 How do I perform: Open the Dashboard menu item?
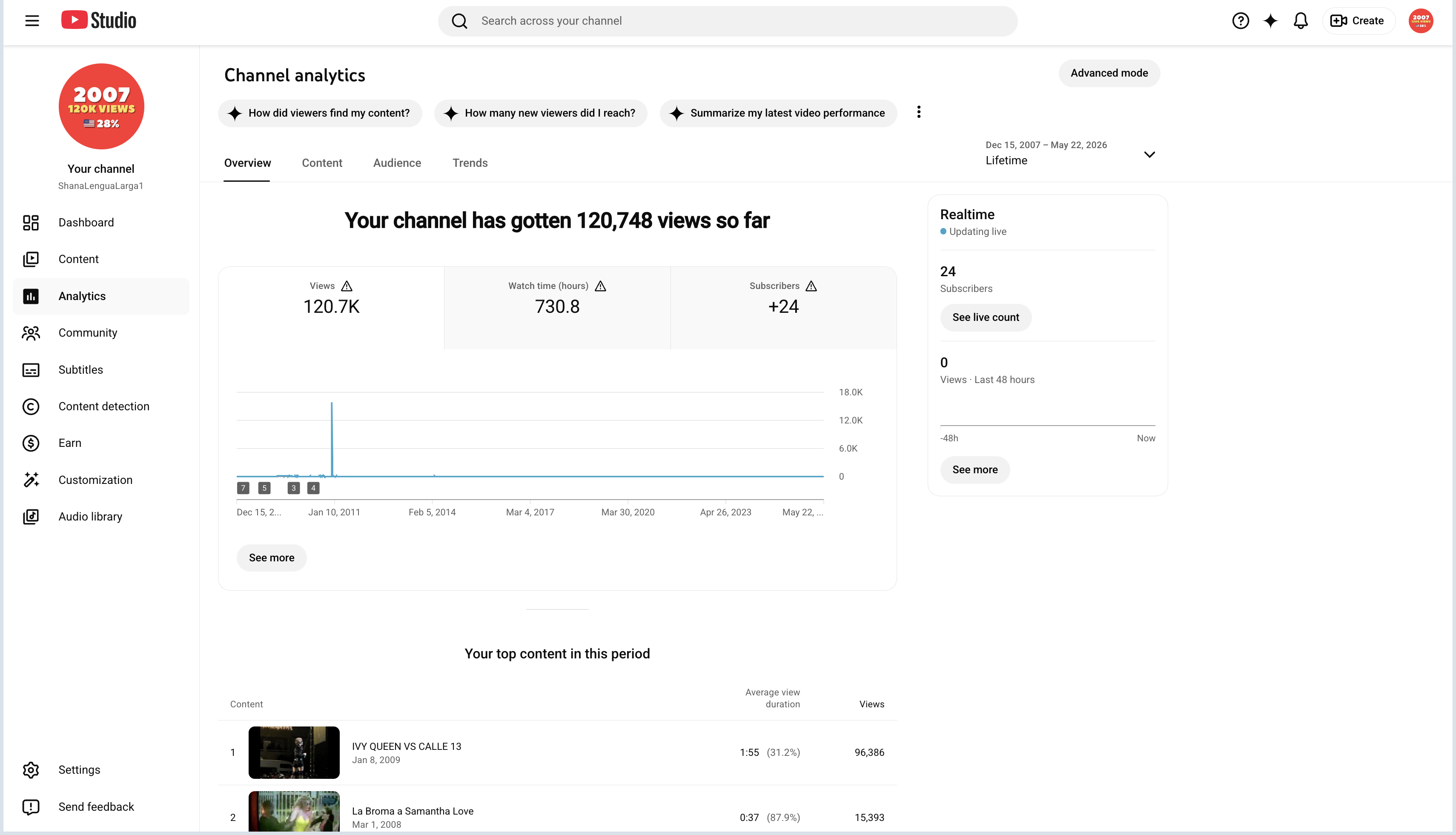click(101, 223)
